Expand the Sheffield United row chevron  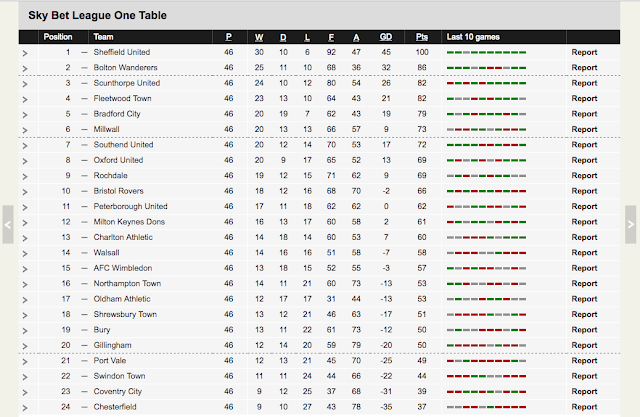[x=25, y=53]
